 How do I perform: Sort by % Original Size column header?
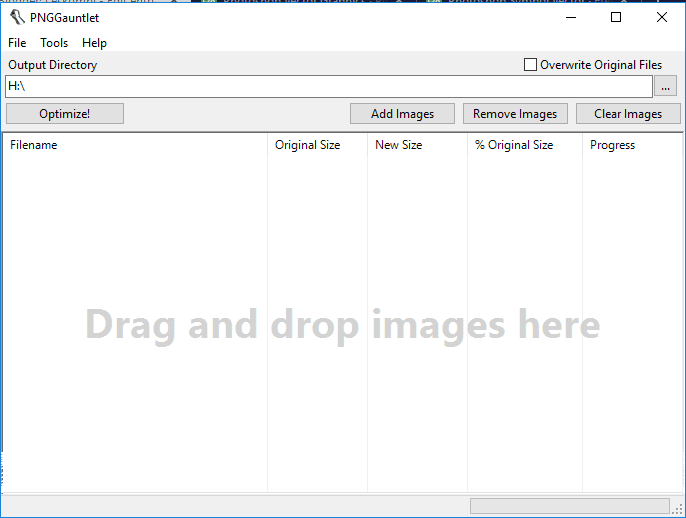coord(525,145)
